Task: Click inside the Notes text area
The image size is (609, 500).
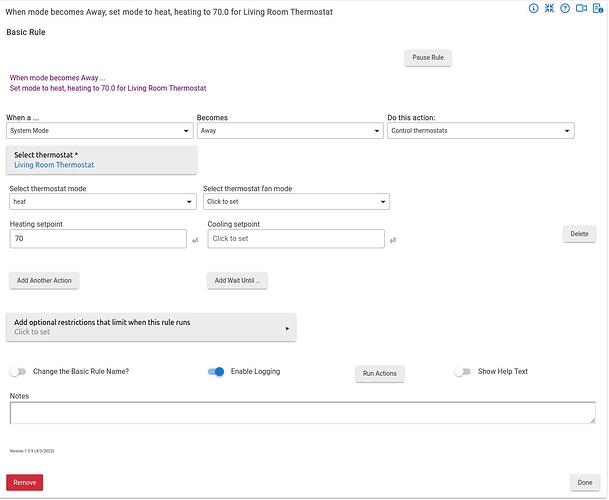Action: (303, 413)
